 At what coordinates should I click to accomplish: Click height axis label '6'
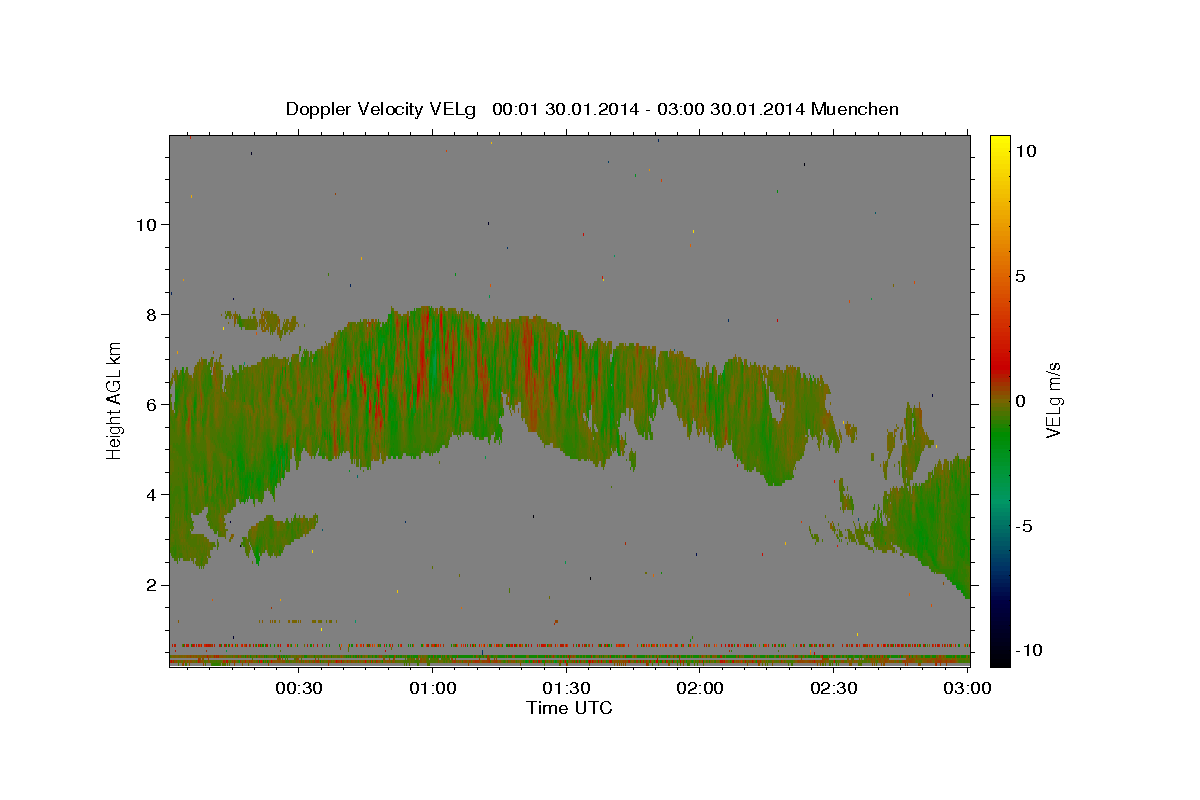pos(153,405)
